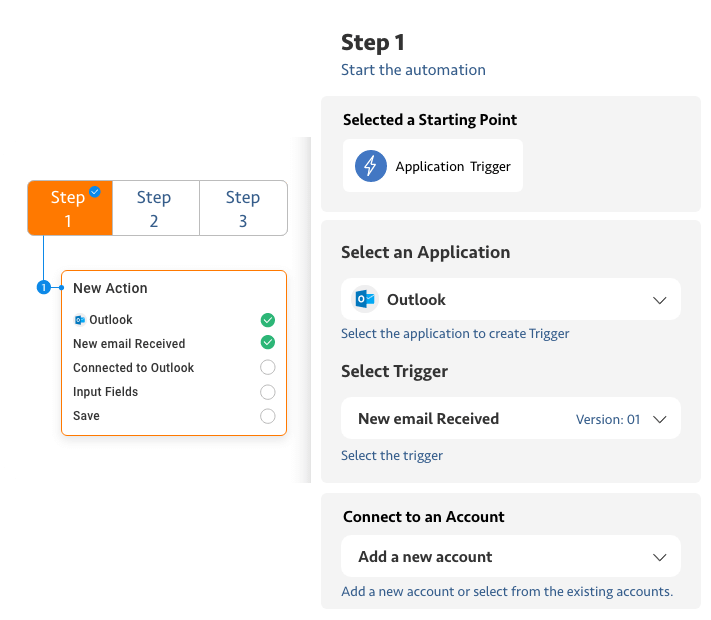Click the Outlook icon in application dropdown
Image resolution: width=711 pixels, height=620 pixels.
(365, 299)
